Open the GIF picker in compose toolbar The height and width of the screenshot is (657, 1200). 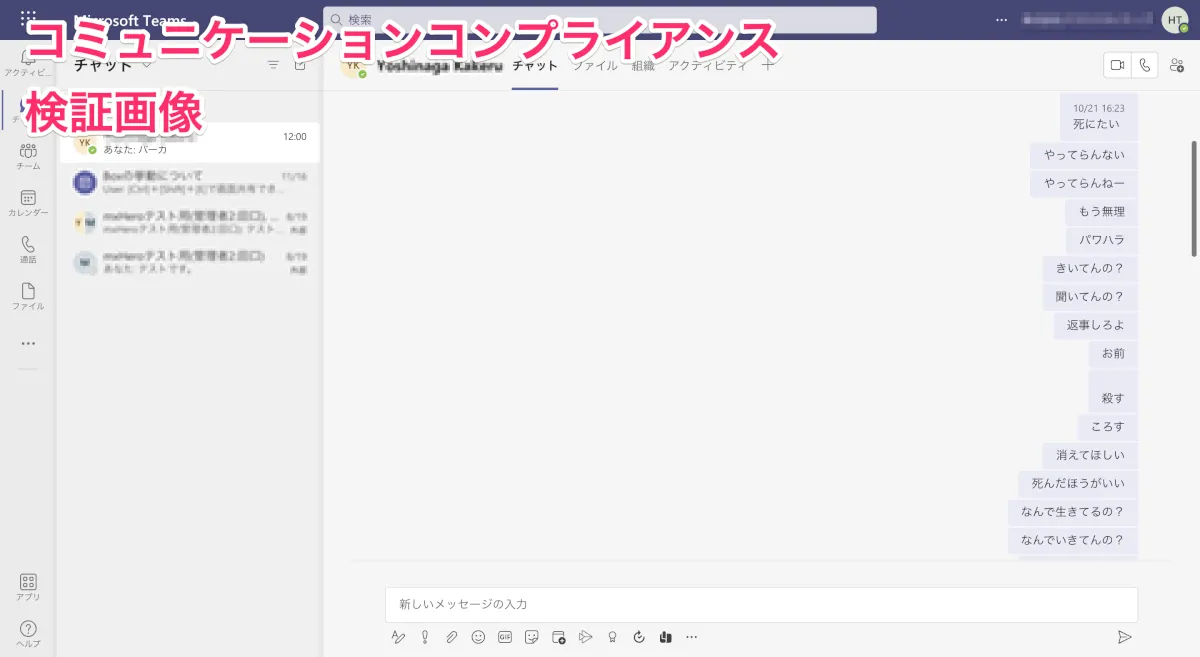(x=505, y=637)
